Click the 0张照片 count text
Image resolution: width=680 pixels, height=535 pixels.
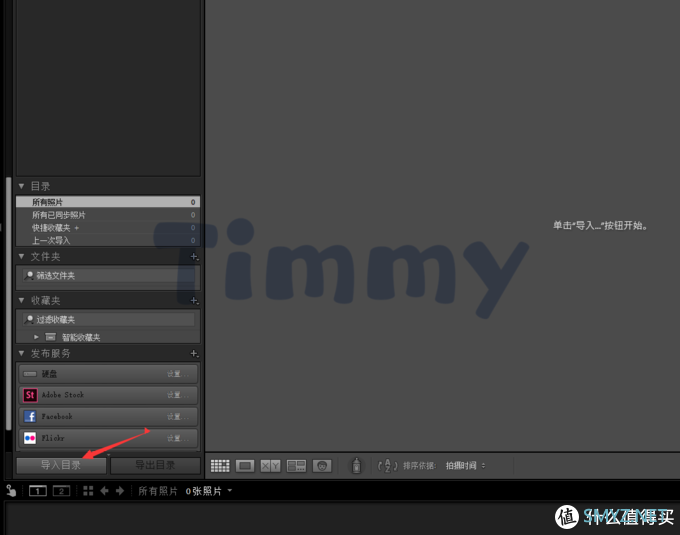(203, 491)
